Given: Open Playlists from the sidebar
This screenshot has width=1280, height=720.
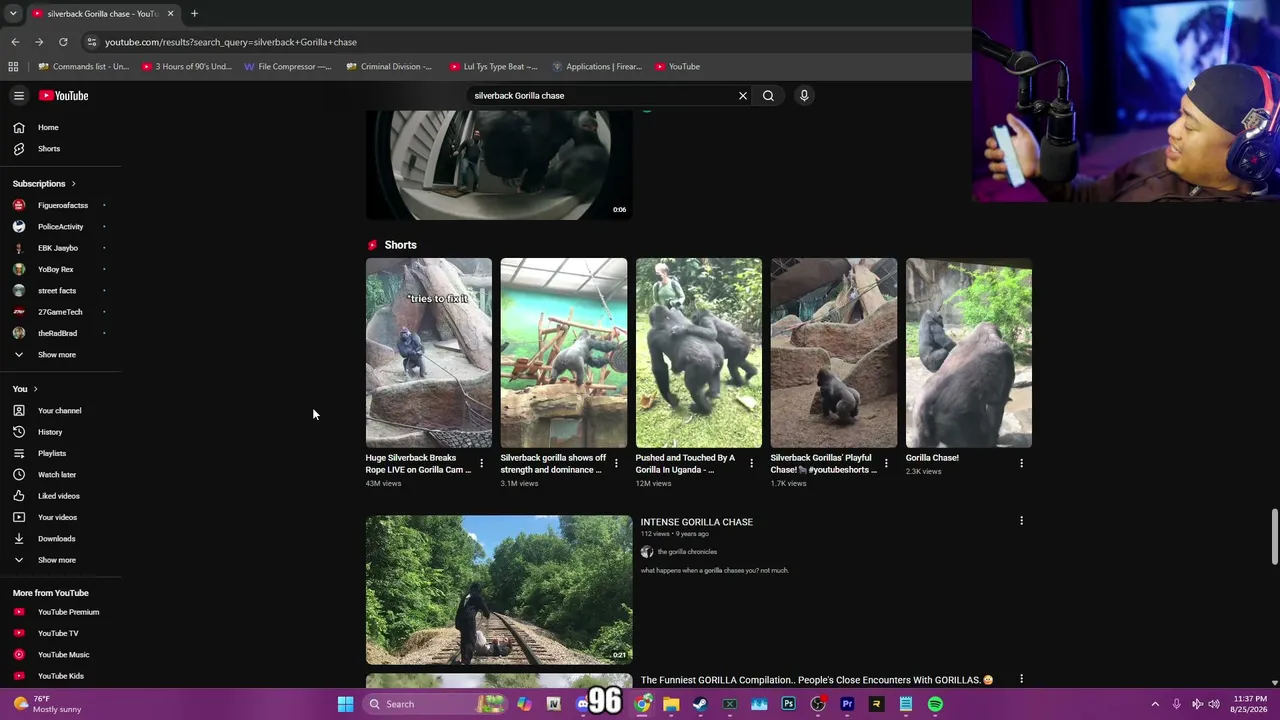Looking at the screenshot, I should [x=52, y=454].
